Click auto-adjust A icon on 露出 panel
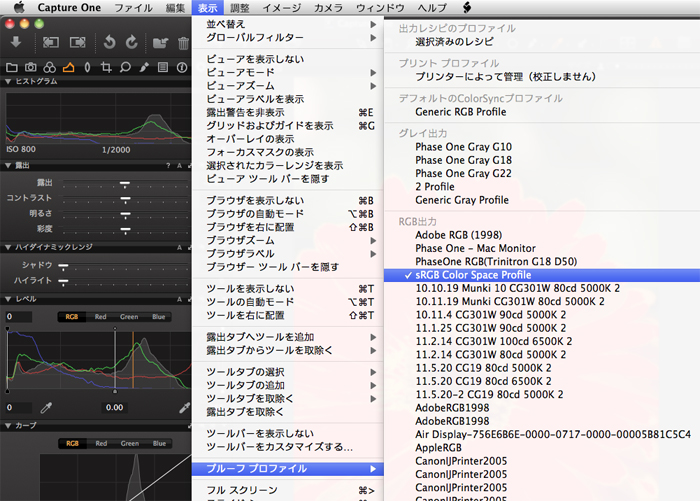Image resolution: width=700 pixels, height=501 pixels. click(179, 166)
